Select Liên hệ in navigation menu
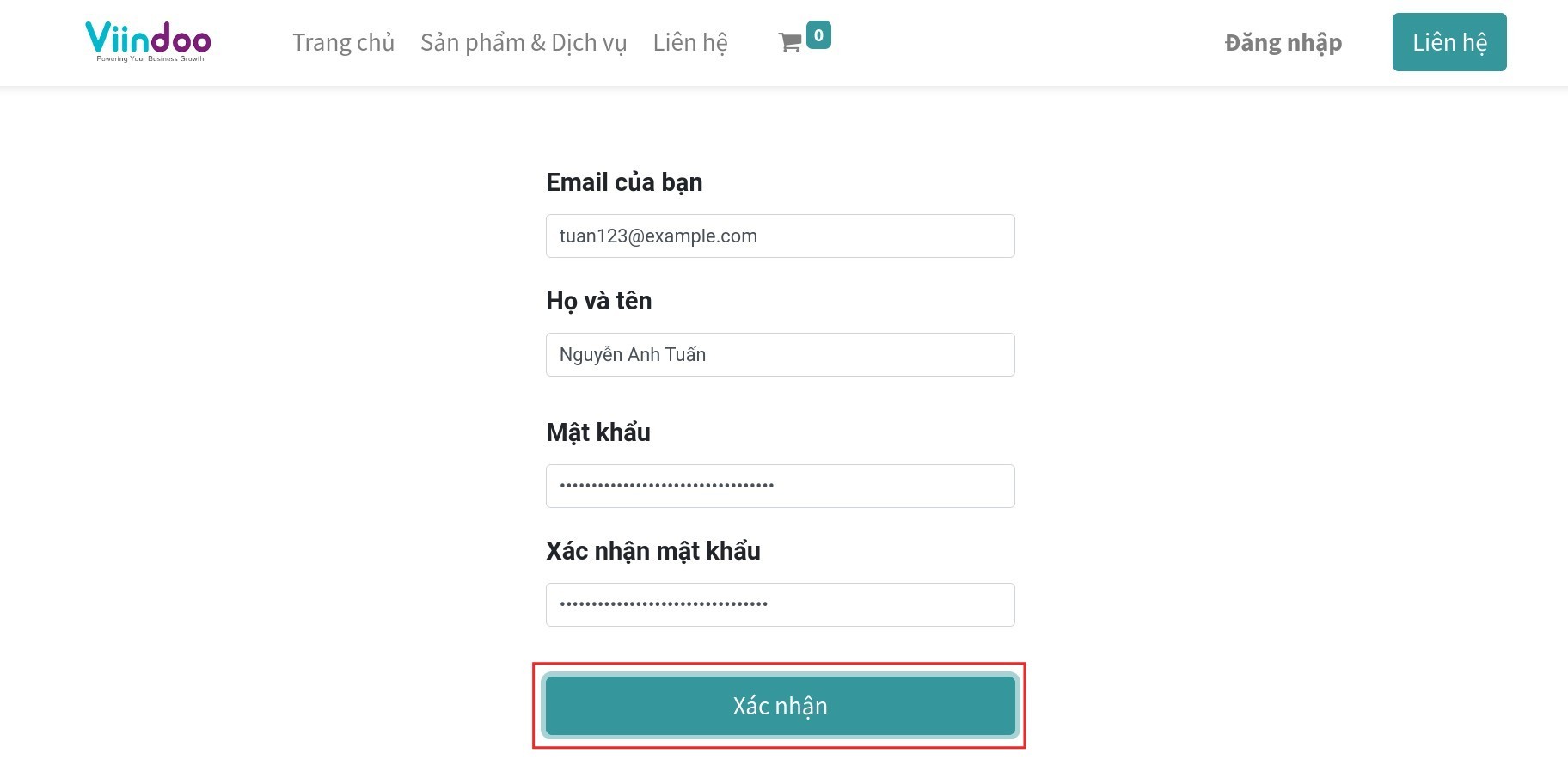The image size is (1568, 778). coord(689,42)
